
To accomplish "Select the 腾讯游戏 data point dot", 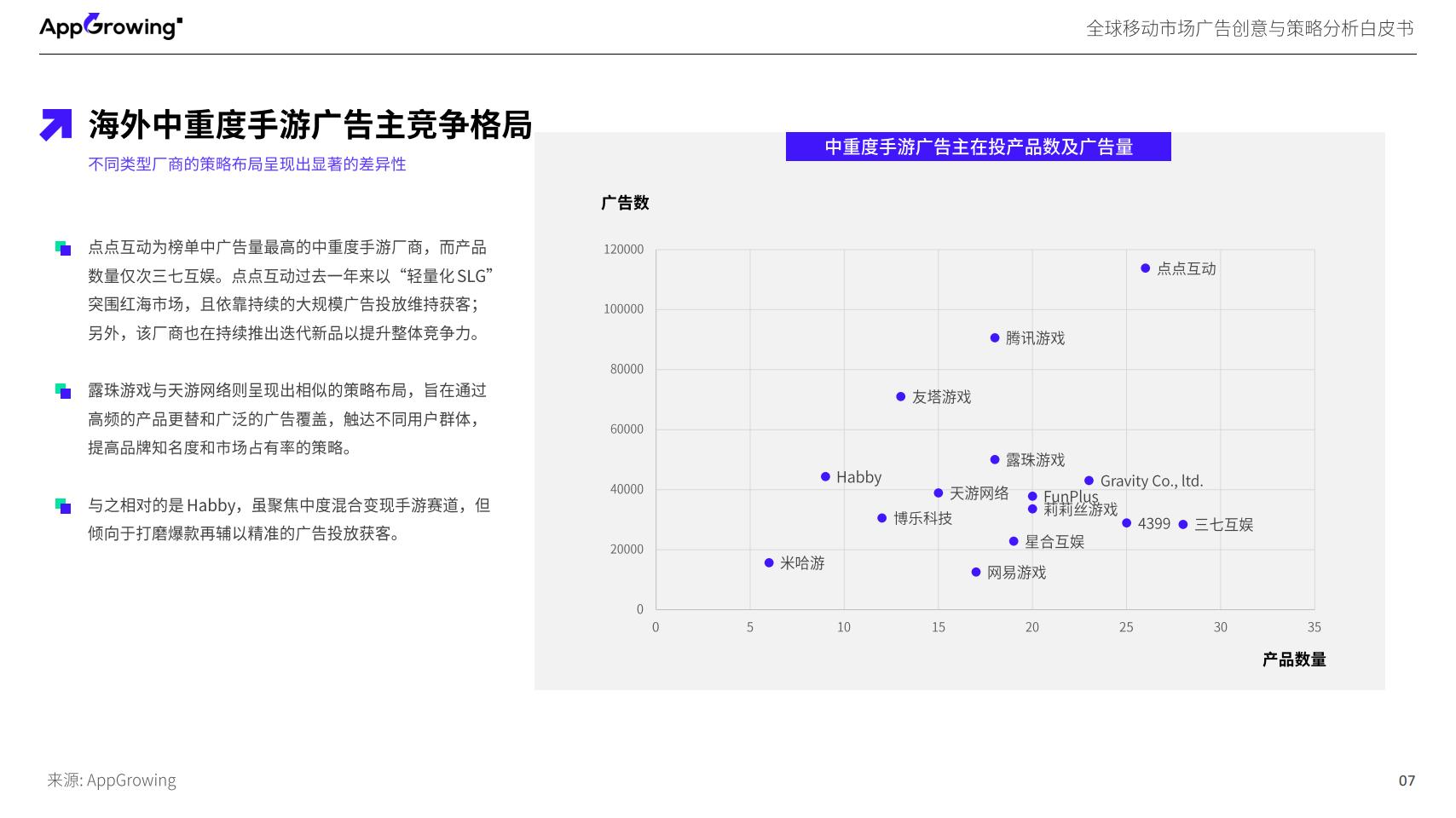I will pyautogui.click(x=995, y=338).
